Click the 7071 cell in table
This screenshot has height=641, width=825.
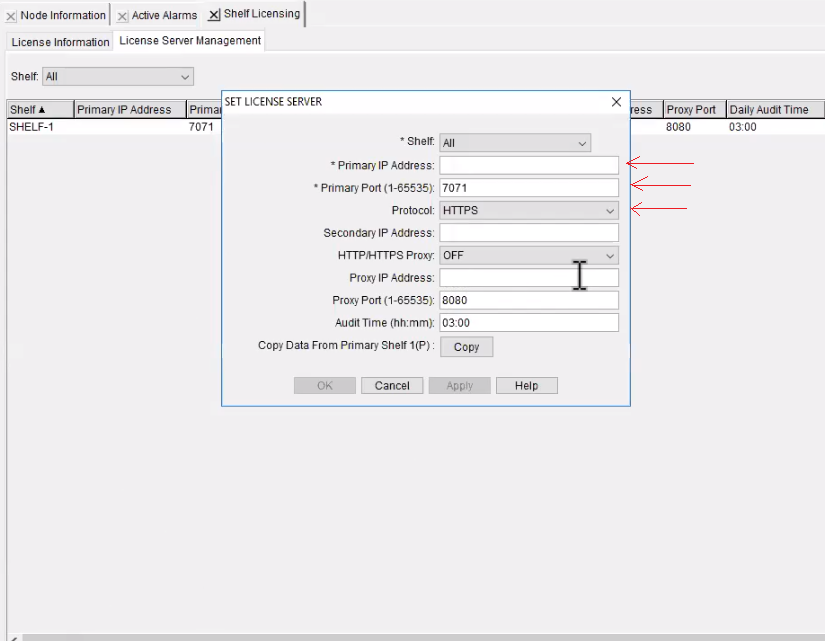[201, 127]
